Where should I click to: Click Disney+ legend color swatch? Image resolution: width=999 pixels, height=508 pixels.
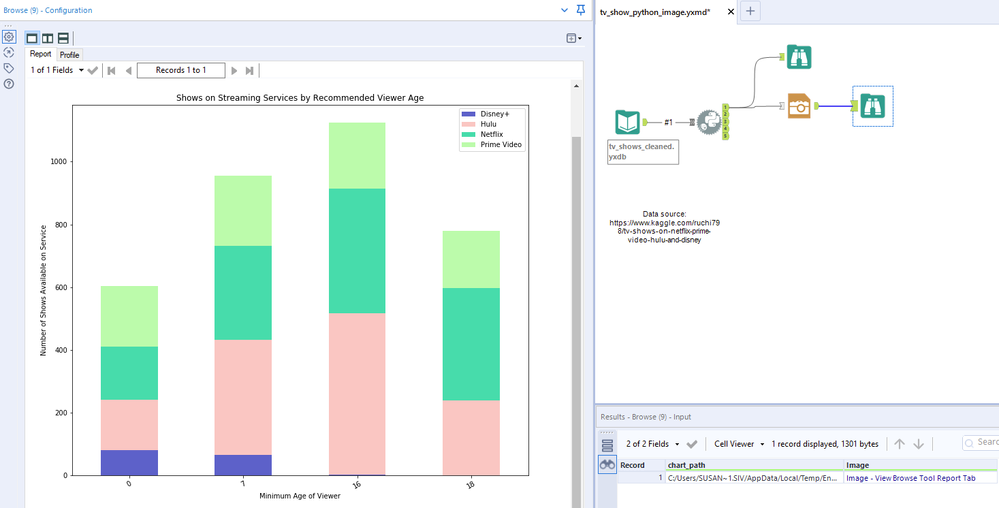click(x=468, y=113)
